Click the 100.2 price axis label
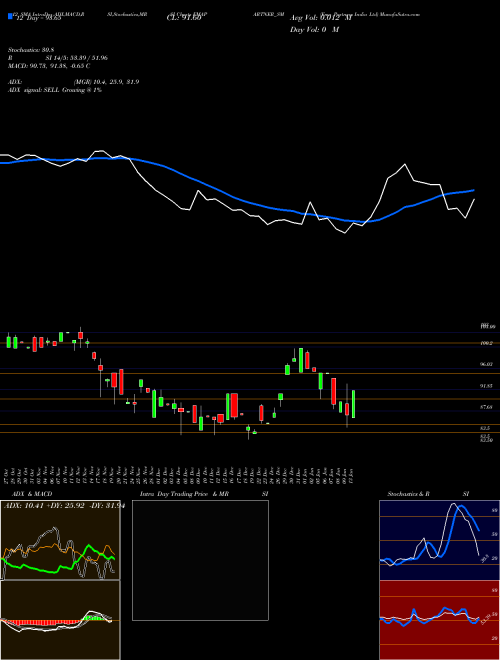This screenshot has height=660, width=500. [x=487, y=343]
